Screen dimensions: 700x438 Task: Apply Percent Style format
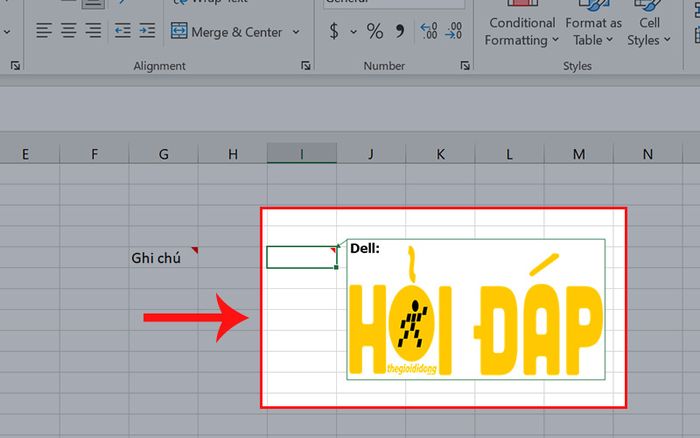(375, 31)
